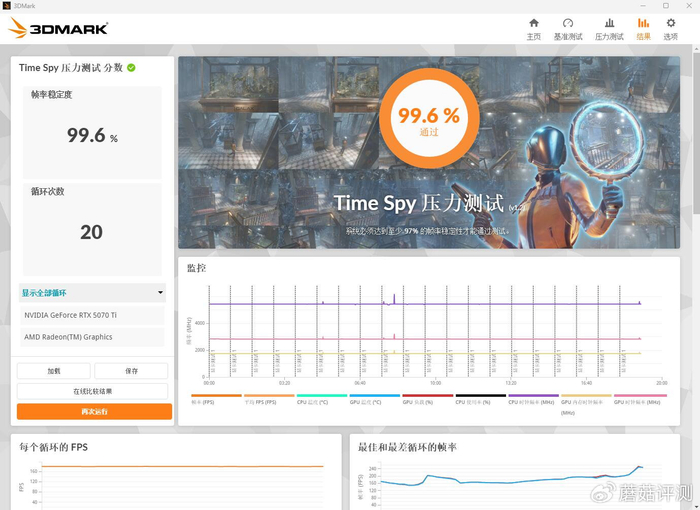The height and width of the screenshot is (510, 700).
Task: Open the 结果 results bar-chart icon
Action: click(643, 23)
